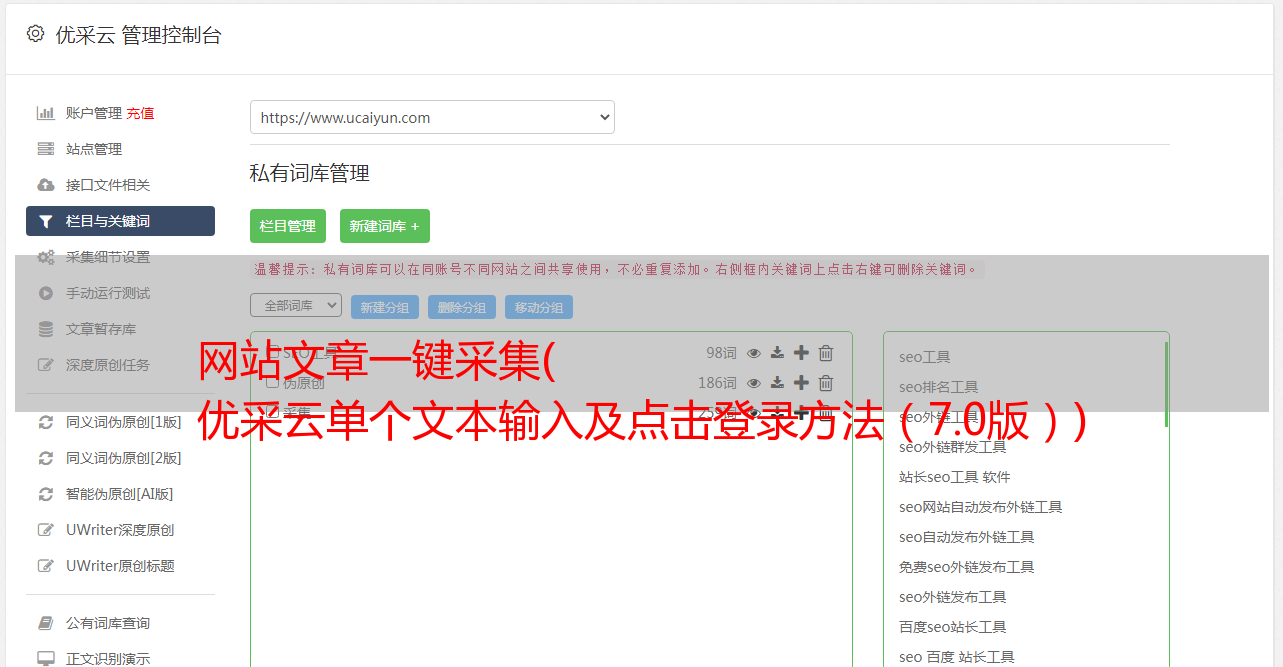Click the red 充值 link
1283x667 pixels.
point(140,113)
